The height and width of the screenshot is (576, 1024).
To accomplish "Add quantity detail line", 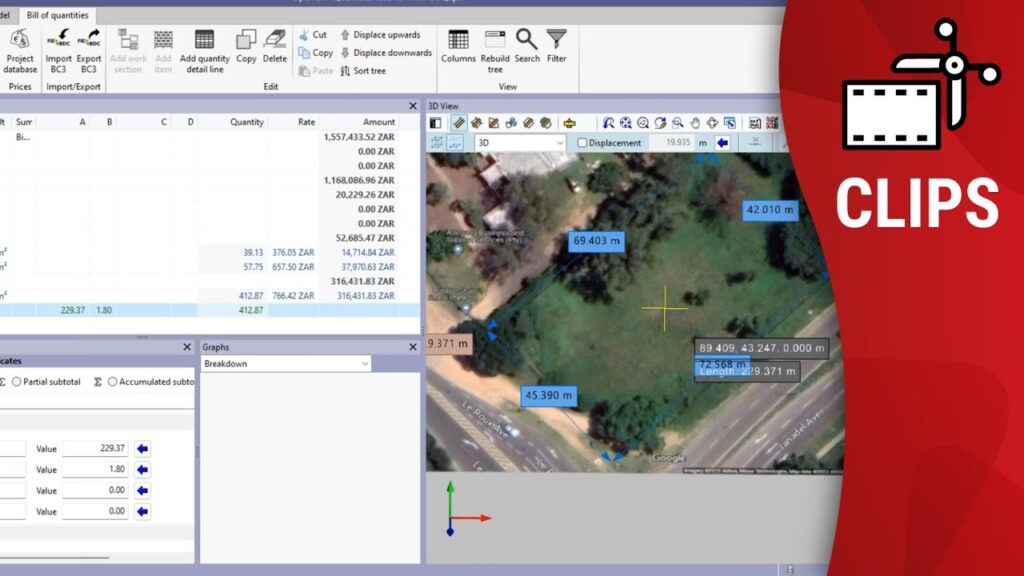I will (x=204, y=48).
